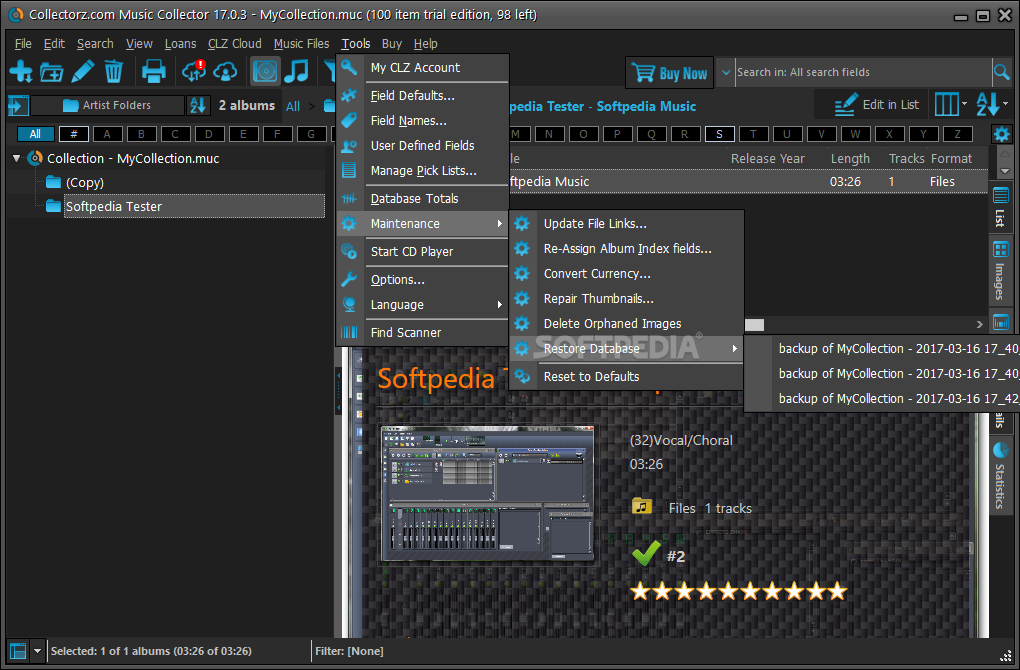Click the toggle folder panel icon

[18, 105]
